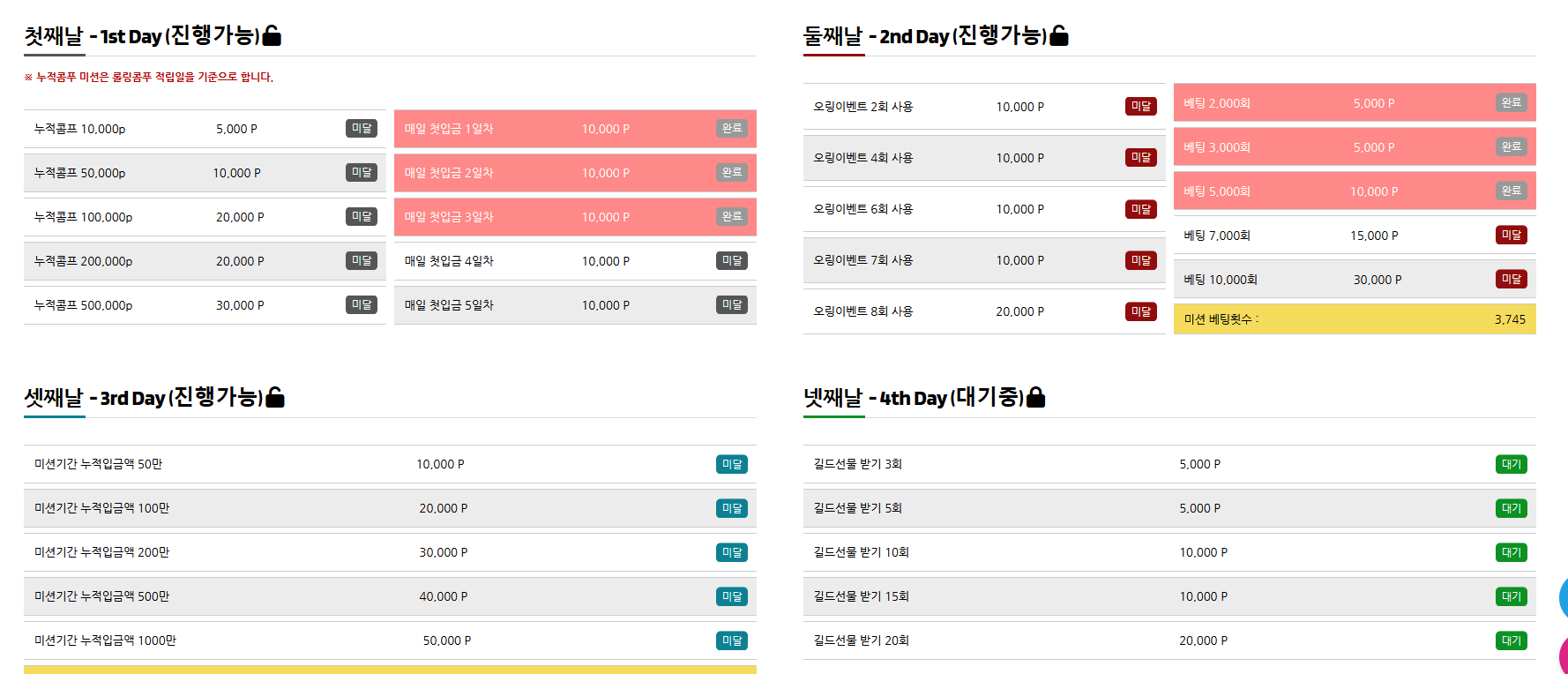Click the unlocked padlock icon beside 2nd Day
Screen dimensions: 1568x674
coord(1059,36)
